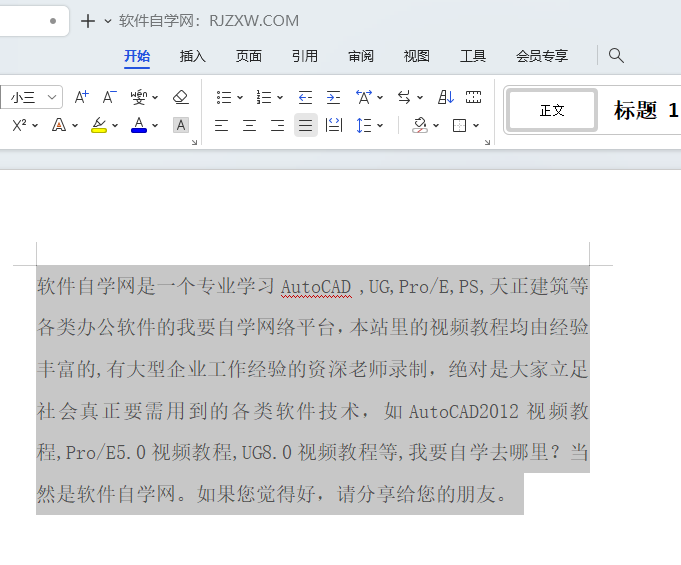Click the distributed alignment icon
Viewport: 681px width, 565px height.
click(334, 126)
